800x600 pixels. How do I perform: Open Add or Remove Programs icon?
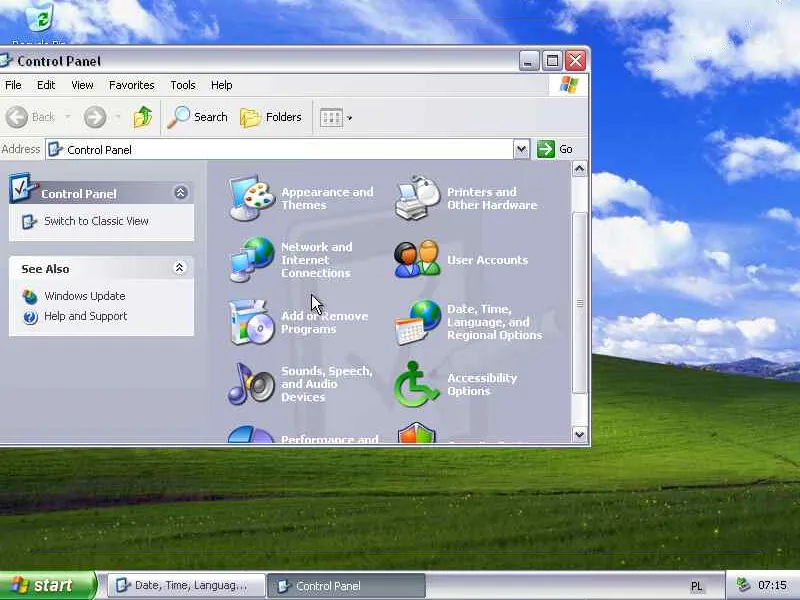(250, 322)
